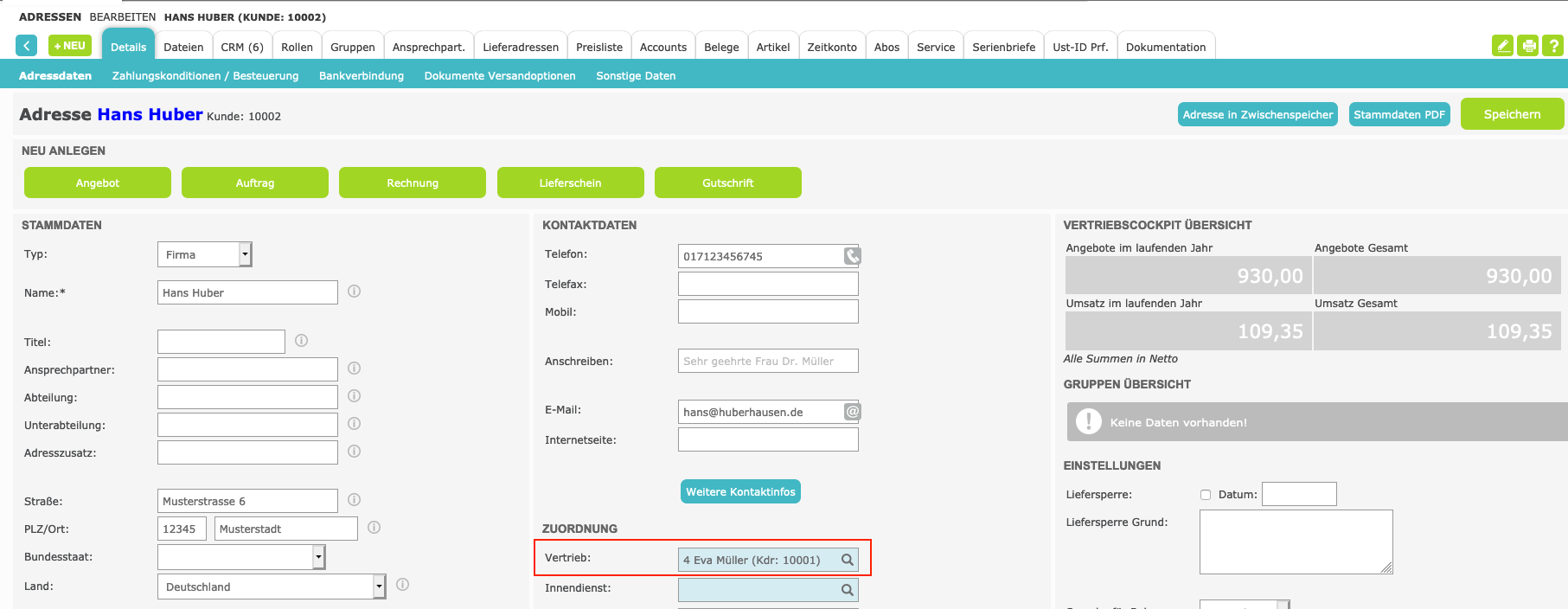The width and height of the screenshot is (1568, 609).
Task: Click the back arrow icon
Action: pos(26,46)
